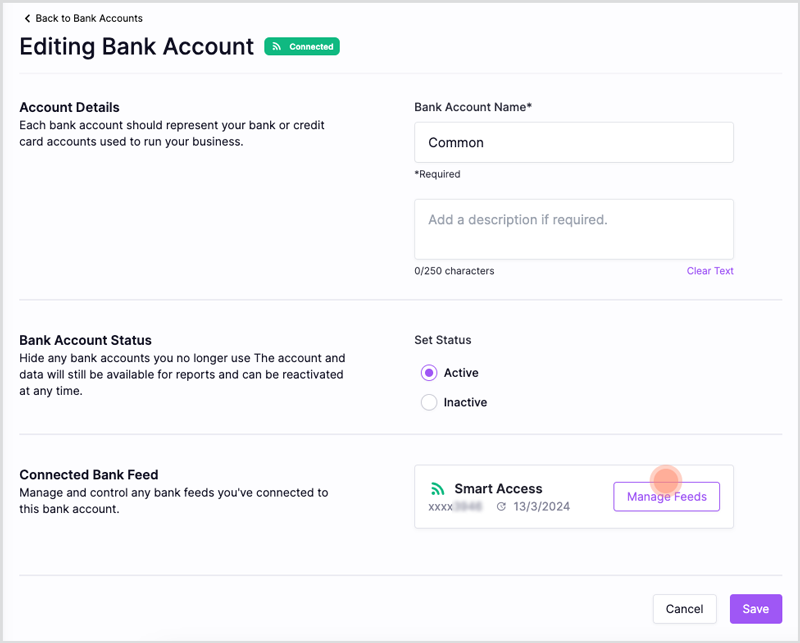Image resolution: width=800 pixels, height=643 pixels.
Task: Click the green Connected status badge
Action: click(302, 46)
